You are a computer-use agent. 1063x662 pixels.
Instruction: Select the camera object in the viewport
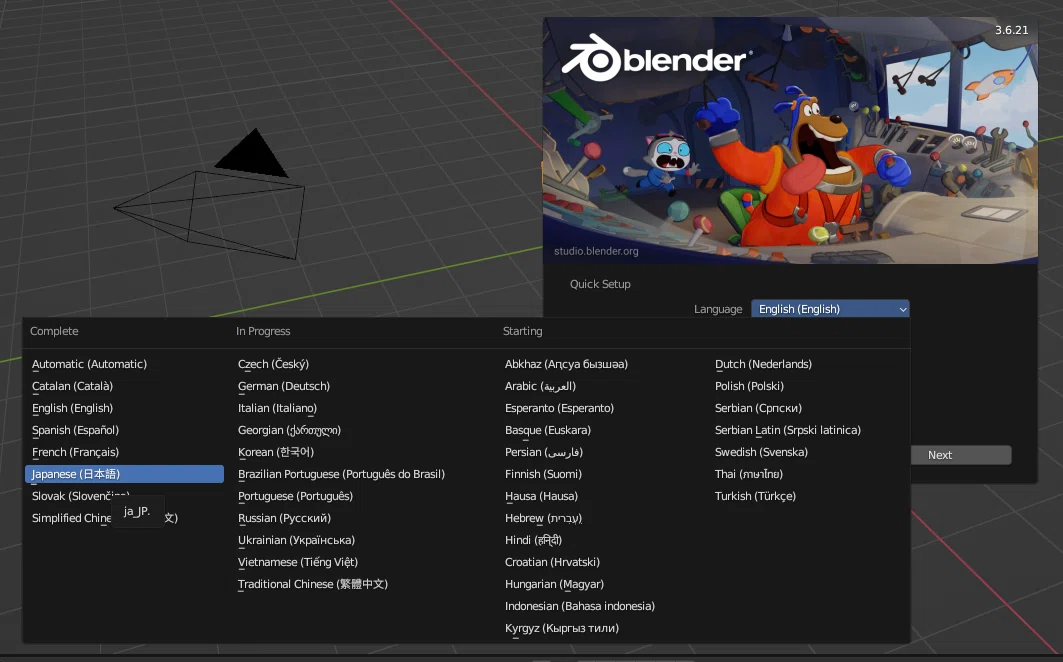[x=209, y=194]
